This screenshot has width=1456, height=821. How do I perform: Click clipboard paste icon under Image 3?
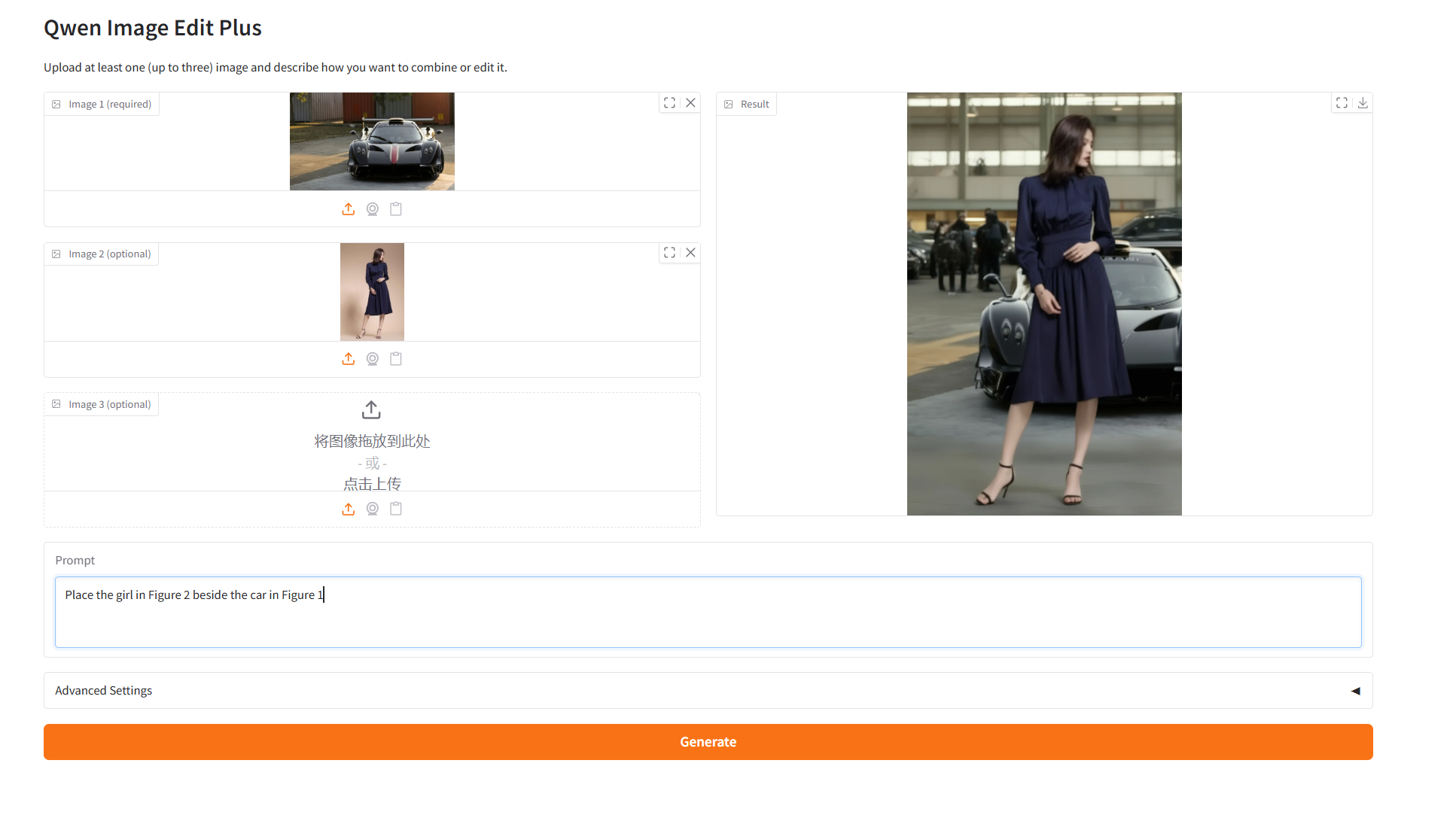click(396, 509)
